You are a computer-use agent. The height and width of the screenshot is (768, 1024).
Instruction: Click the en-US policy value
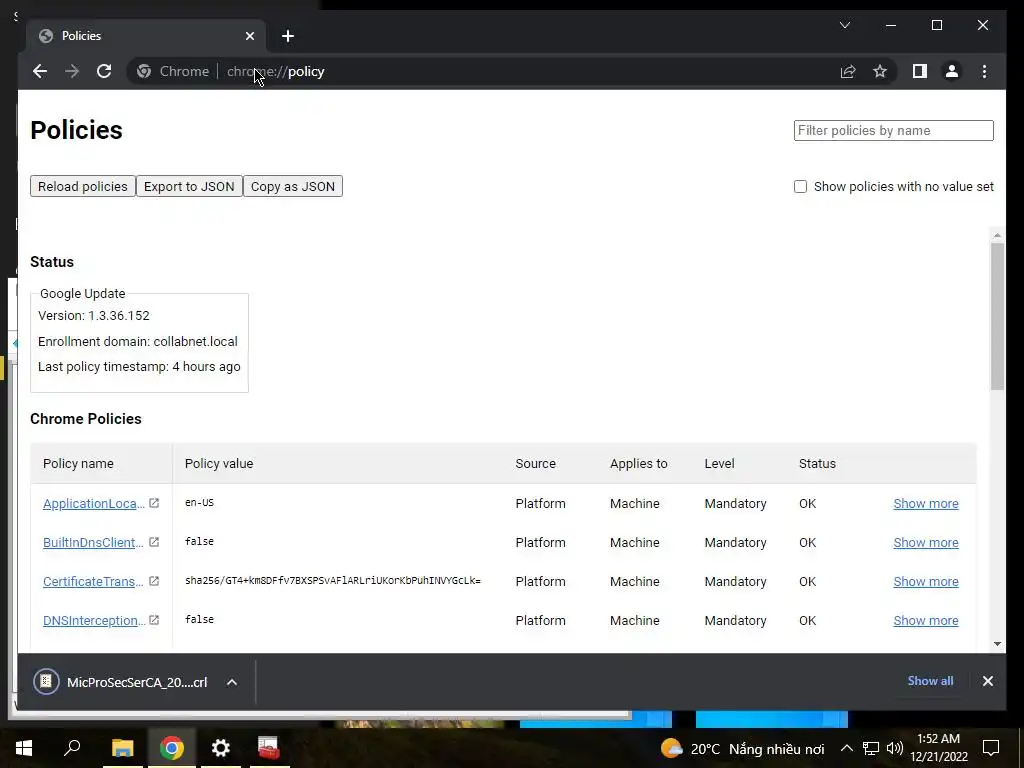click(x=199, y=502)
